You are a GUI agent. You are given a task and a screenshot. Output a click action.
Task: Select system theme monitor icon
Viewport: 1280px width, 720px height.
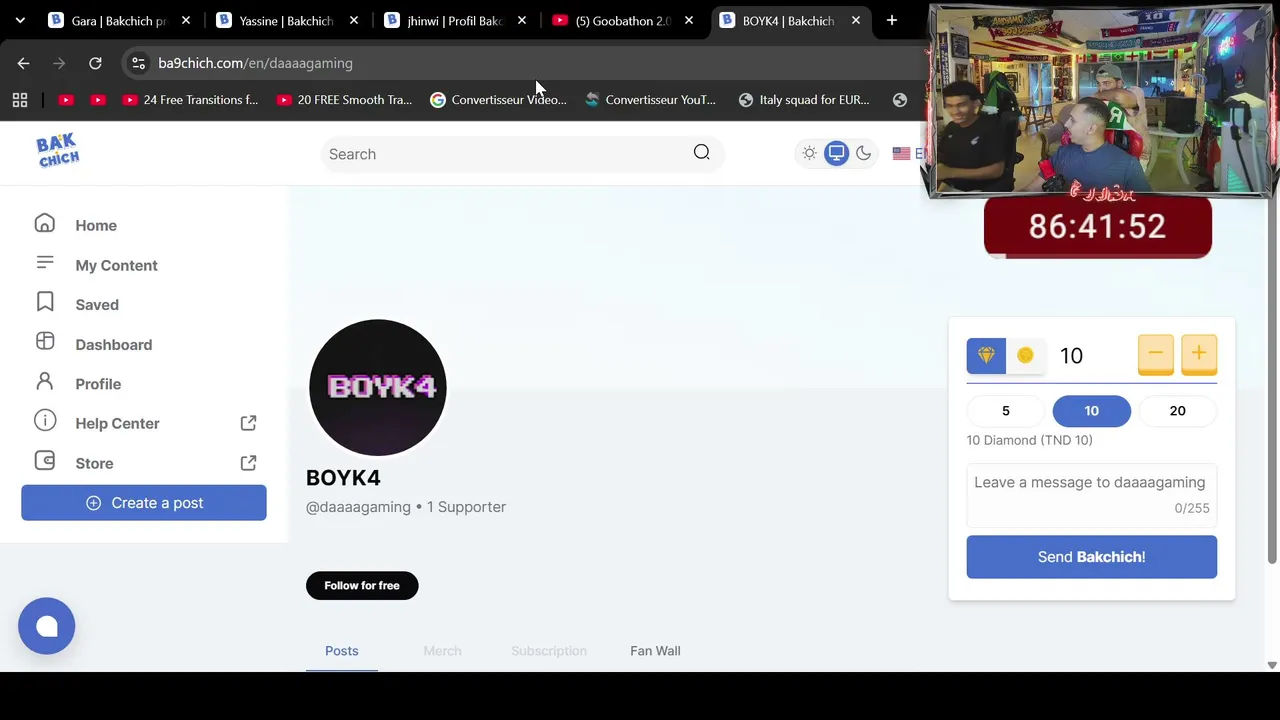point(837,153)
